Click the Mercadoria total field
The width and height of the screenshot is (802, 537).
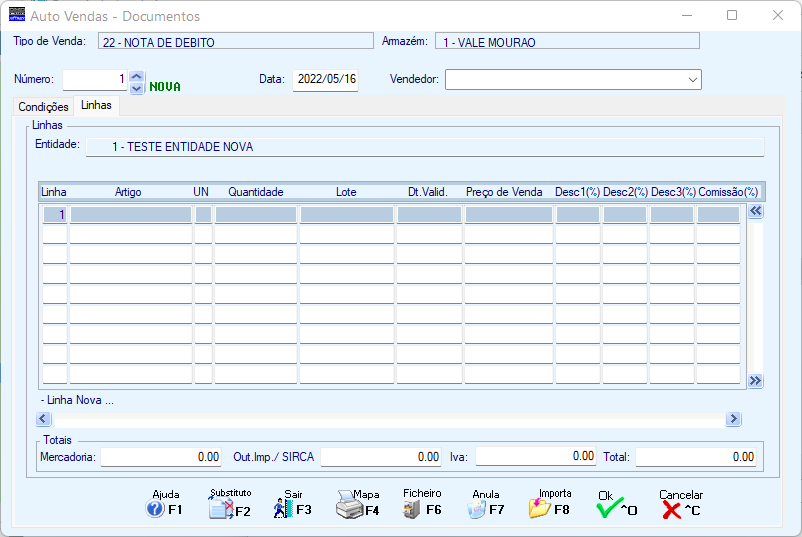[161, 457]
